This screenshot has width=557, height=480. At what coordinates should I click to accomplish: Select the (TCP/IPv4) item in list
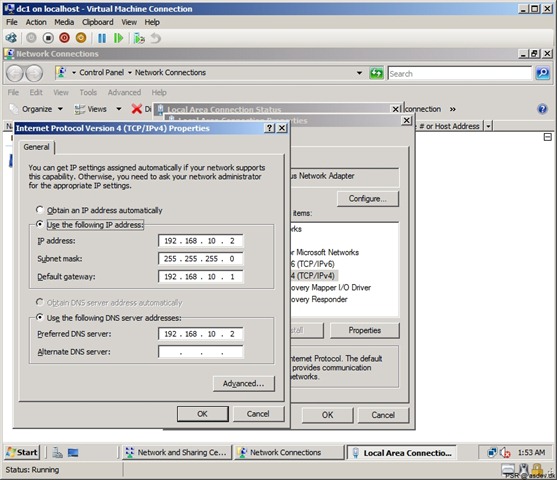(314, 276)
